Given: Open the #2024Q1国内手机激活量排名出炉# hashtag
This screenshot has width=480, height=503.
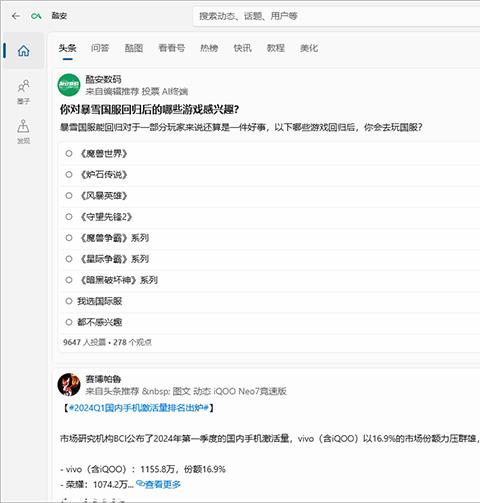Looking at the screenshot, I should click(139, 408).
